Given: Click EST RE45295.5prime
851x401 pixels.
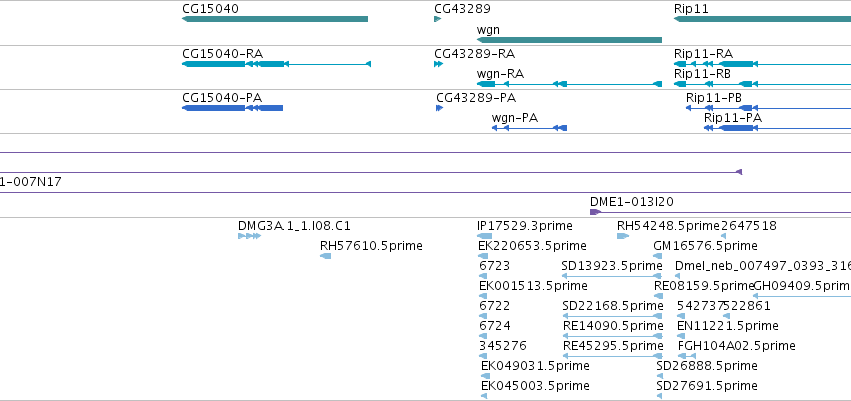Looking at the screenshot, I should tap(613, 357).
